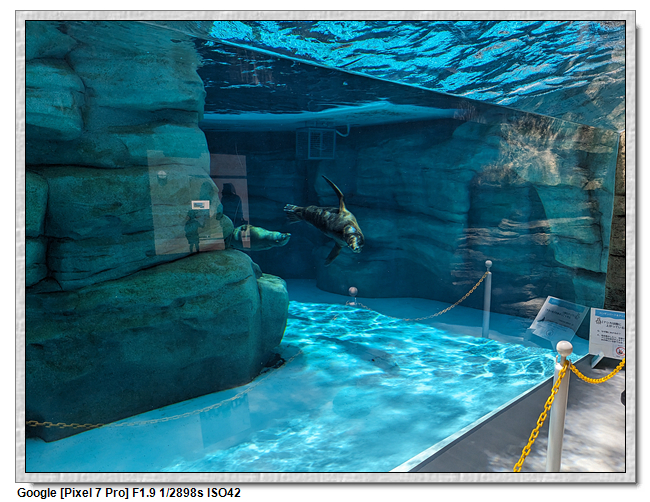Click the white post reflected in the glass
The height and width of the screenshot is (502, 650).
(x=487, y=297)
